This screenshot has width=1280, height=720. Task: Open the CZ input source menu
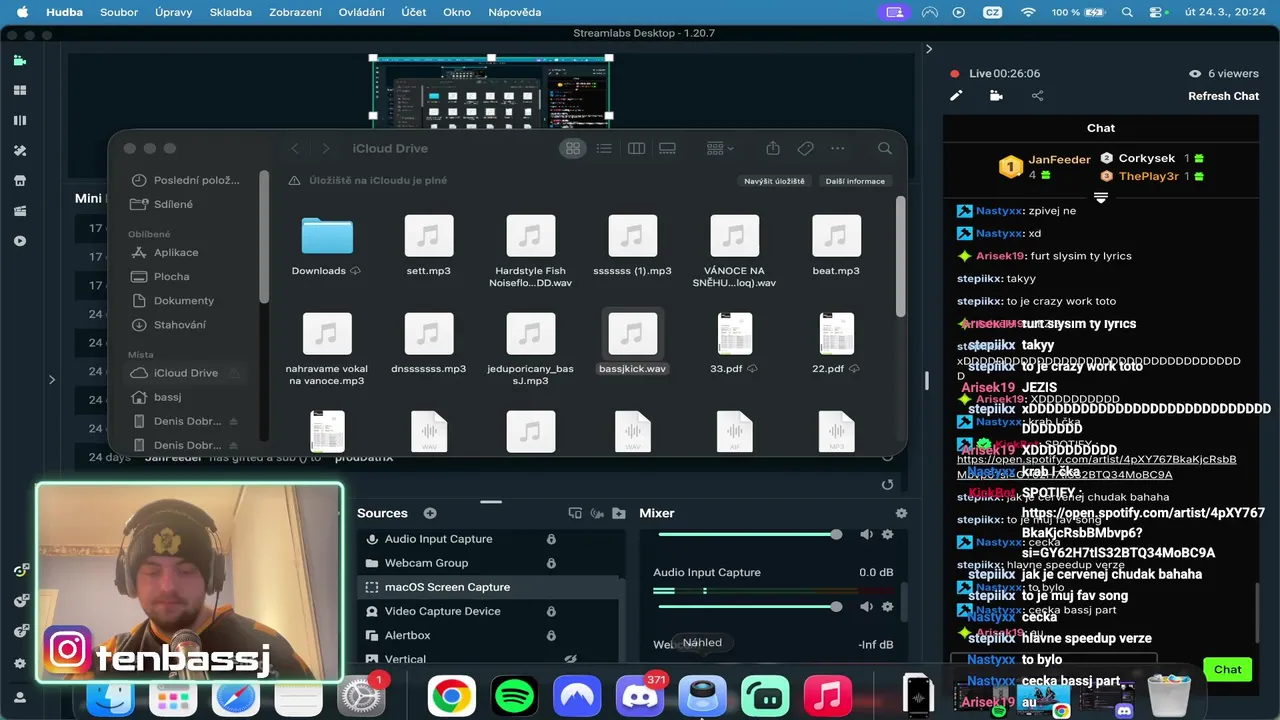[x=991, y=12]
